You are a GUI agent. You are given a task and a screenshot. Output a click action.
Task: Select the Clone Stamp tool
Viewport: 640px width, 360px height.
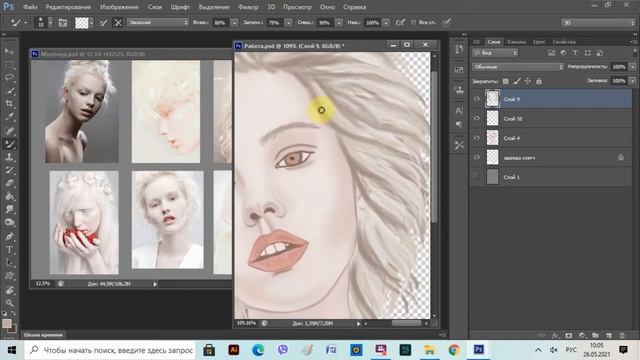9,157
